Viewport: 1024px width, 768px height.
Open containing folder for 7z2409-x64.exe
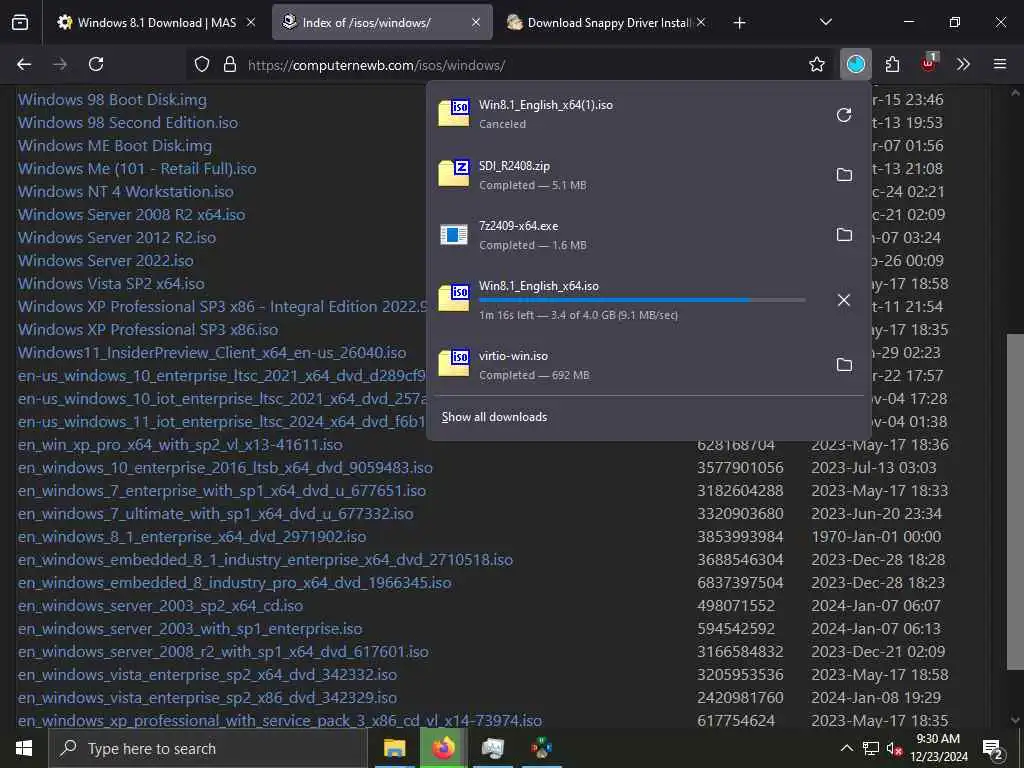click(x=844, y=235)
